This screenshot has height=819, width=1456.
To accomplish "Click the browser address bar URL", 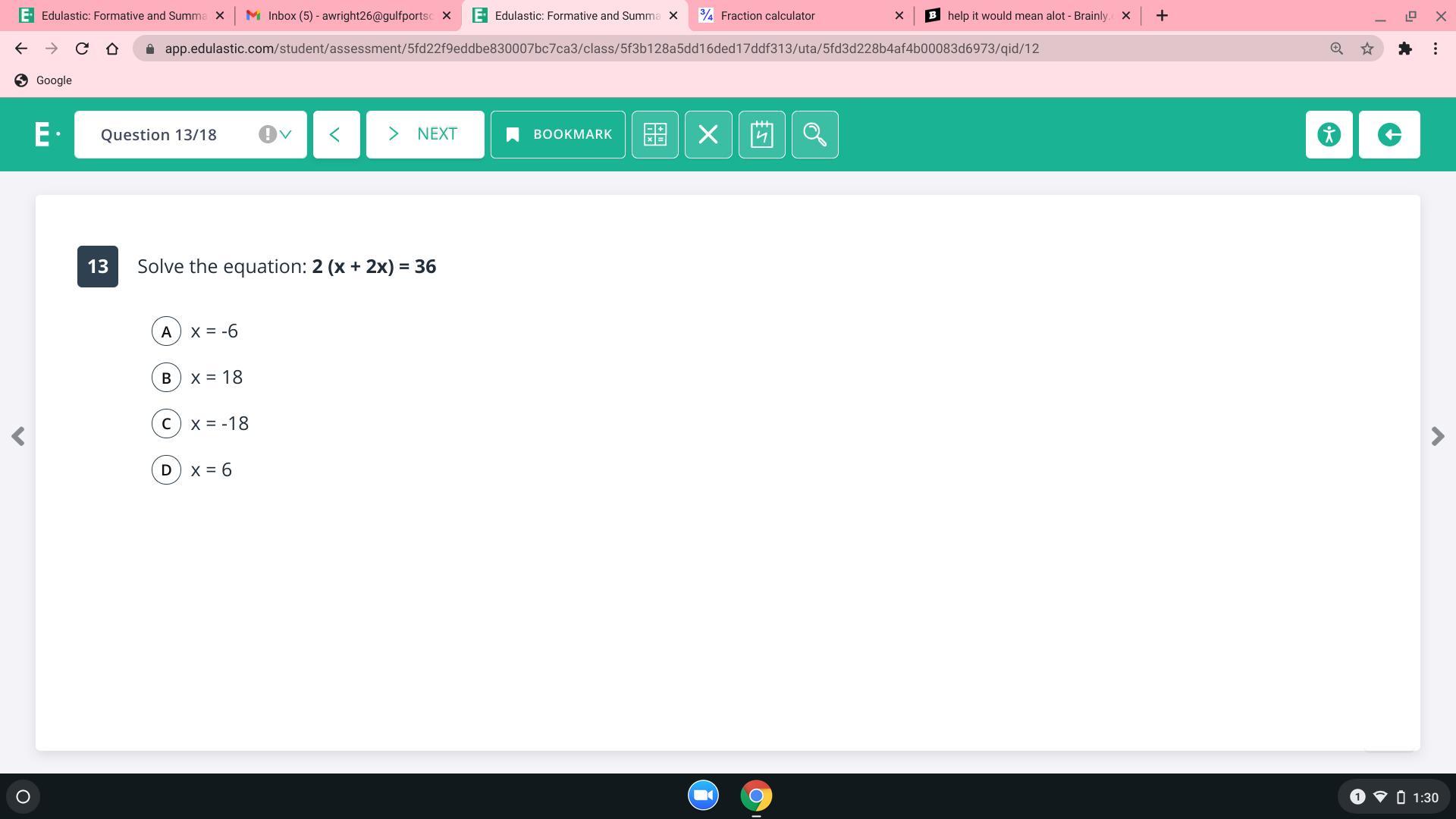I will tap(601, 49).
